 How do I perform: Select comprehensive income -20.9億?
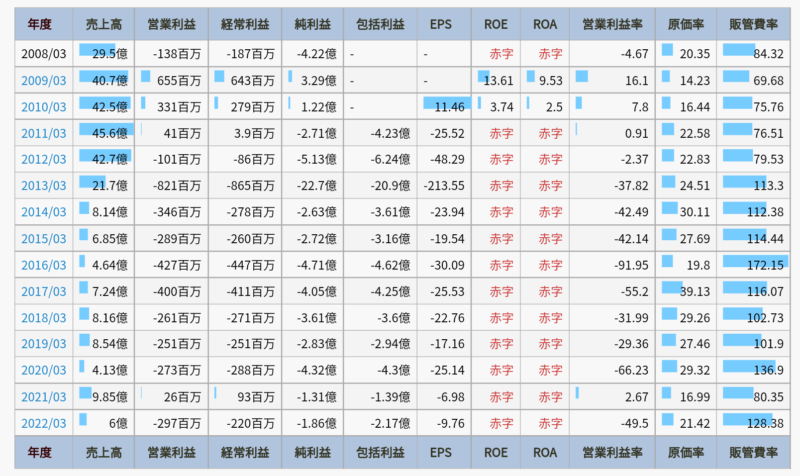coord(390,186)
